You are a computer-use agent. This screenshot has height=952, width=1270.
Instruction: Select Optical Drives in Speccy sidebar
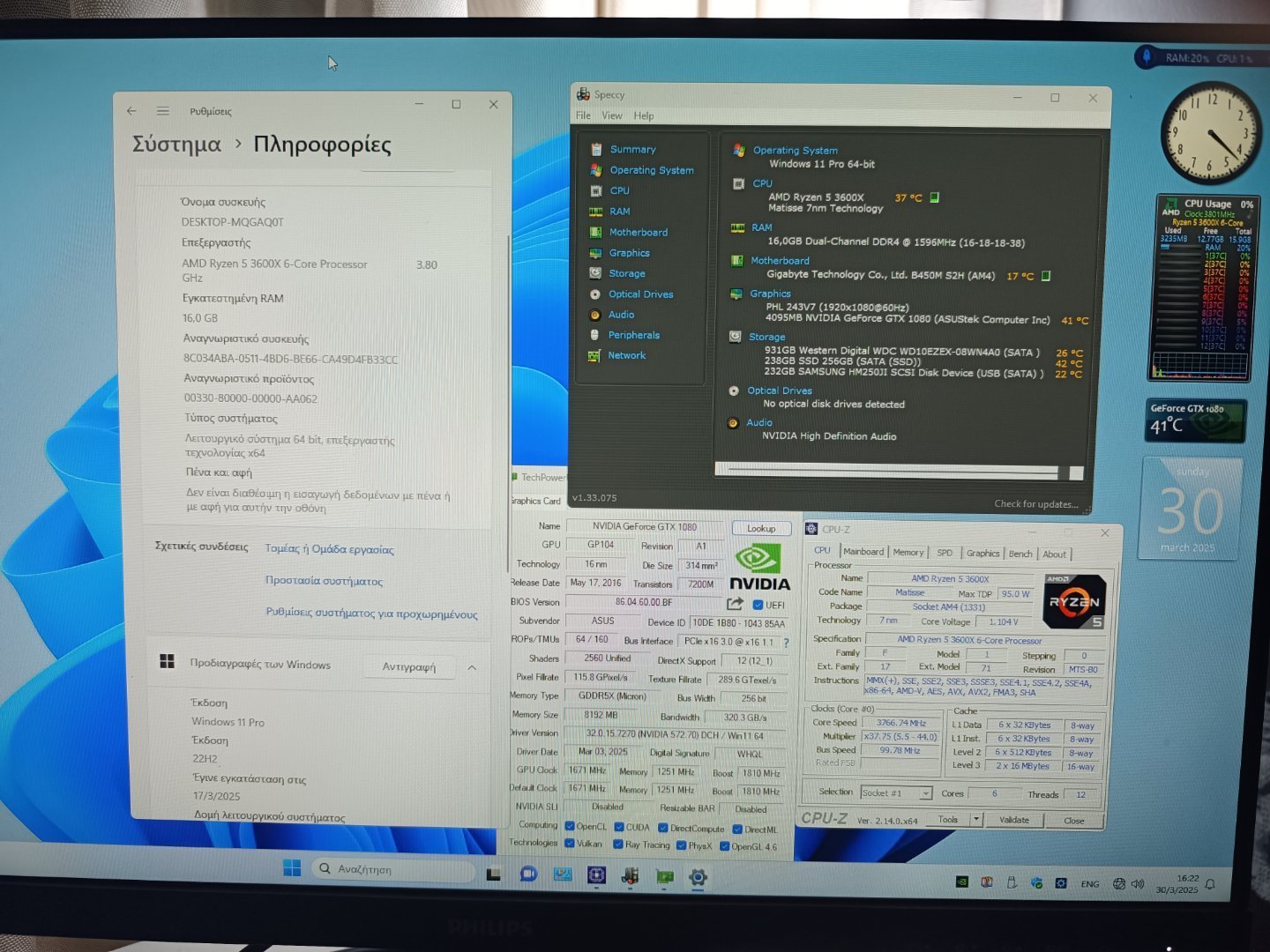click(640, 294)
